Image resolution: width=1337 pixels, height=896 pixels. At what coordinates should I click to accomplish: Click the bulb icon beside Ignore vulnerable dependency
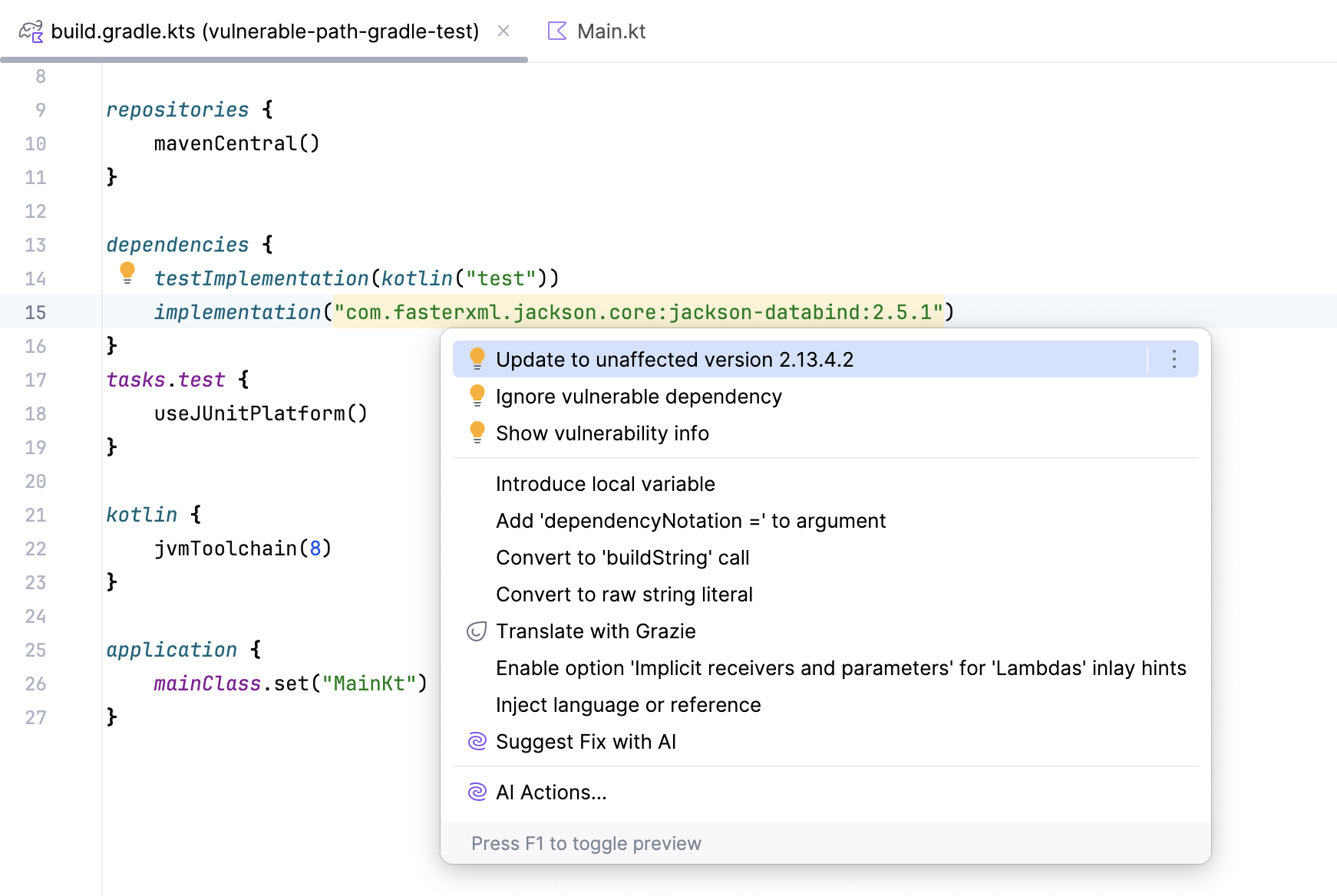[477, 396]
